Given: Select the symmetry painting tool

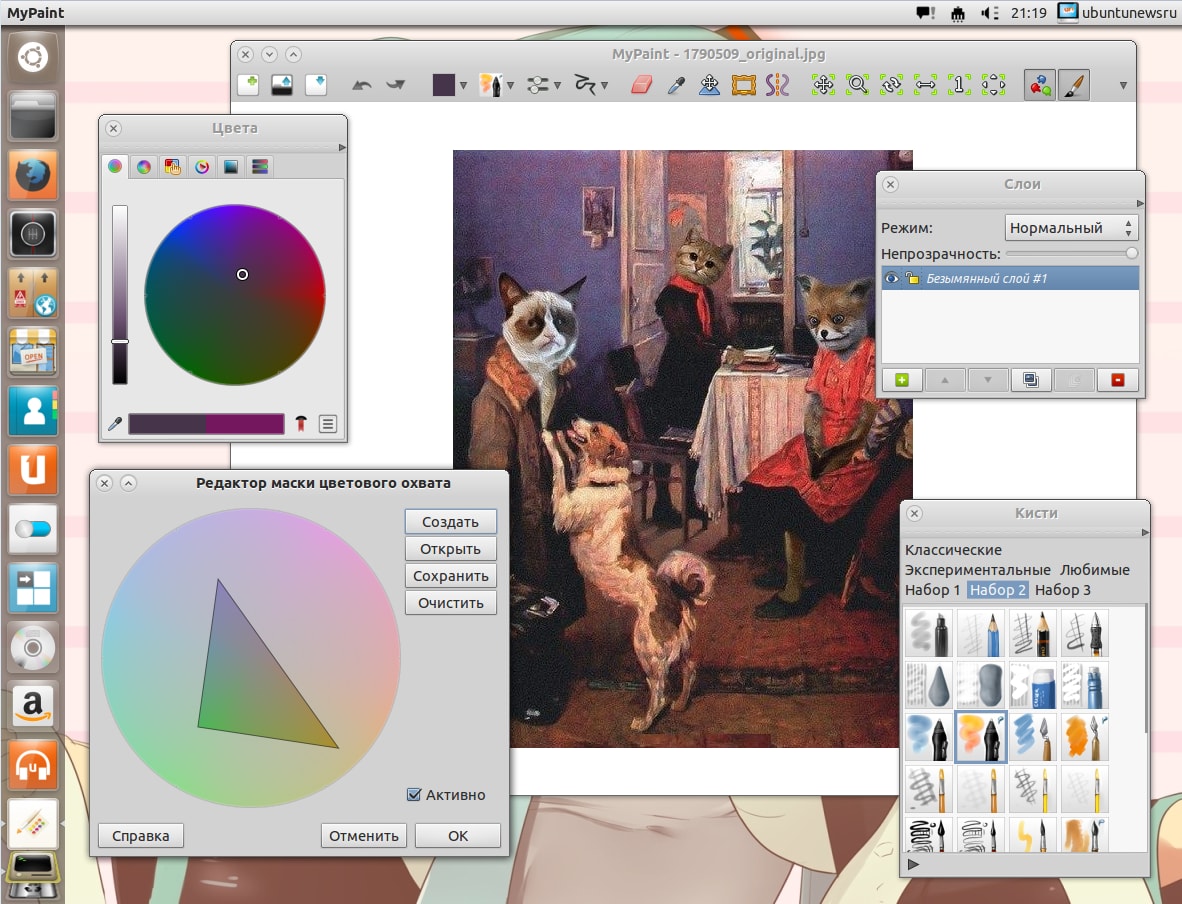Looking at the screenshot, I should (777, 84).
